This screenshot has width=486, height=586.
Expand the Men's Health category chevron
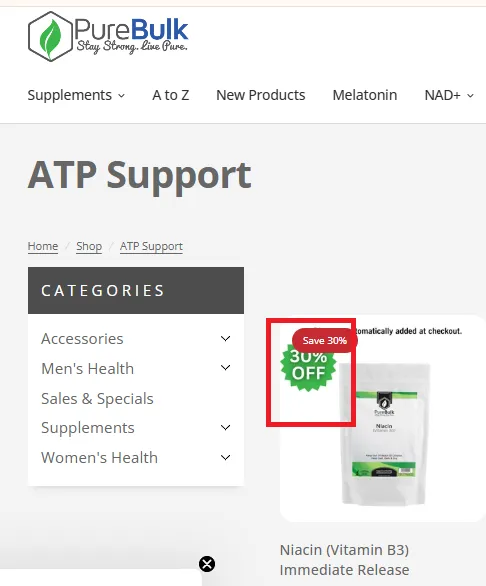225,368
